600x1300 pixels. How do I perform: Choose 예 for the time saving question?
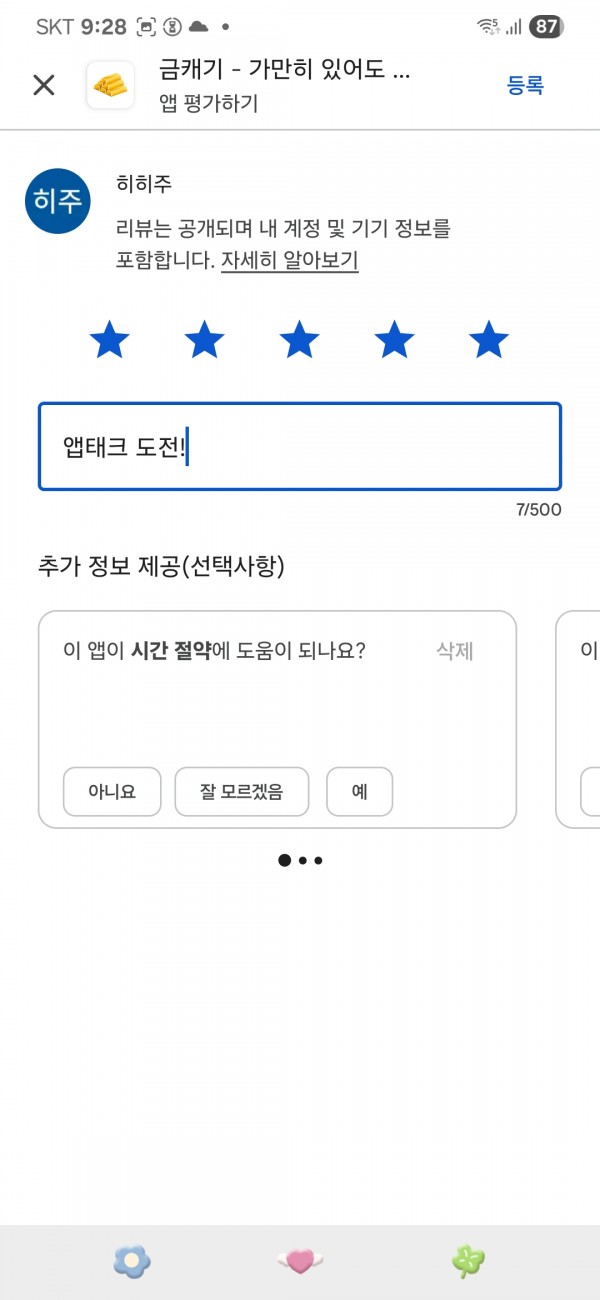tap(360, 792)
